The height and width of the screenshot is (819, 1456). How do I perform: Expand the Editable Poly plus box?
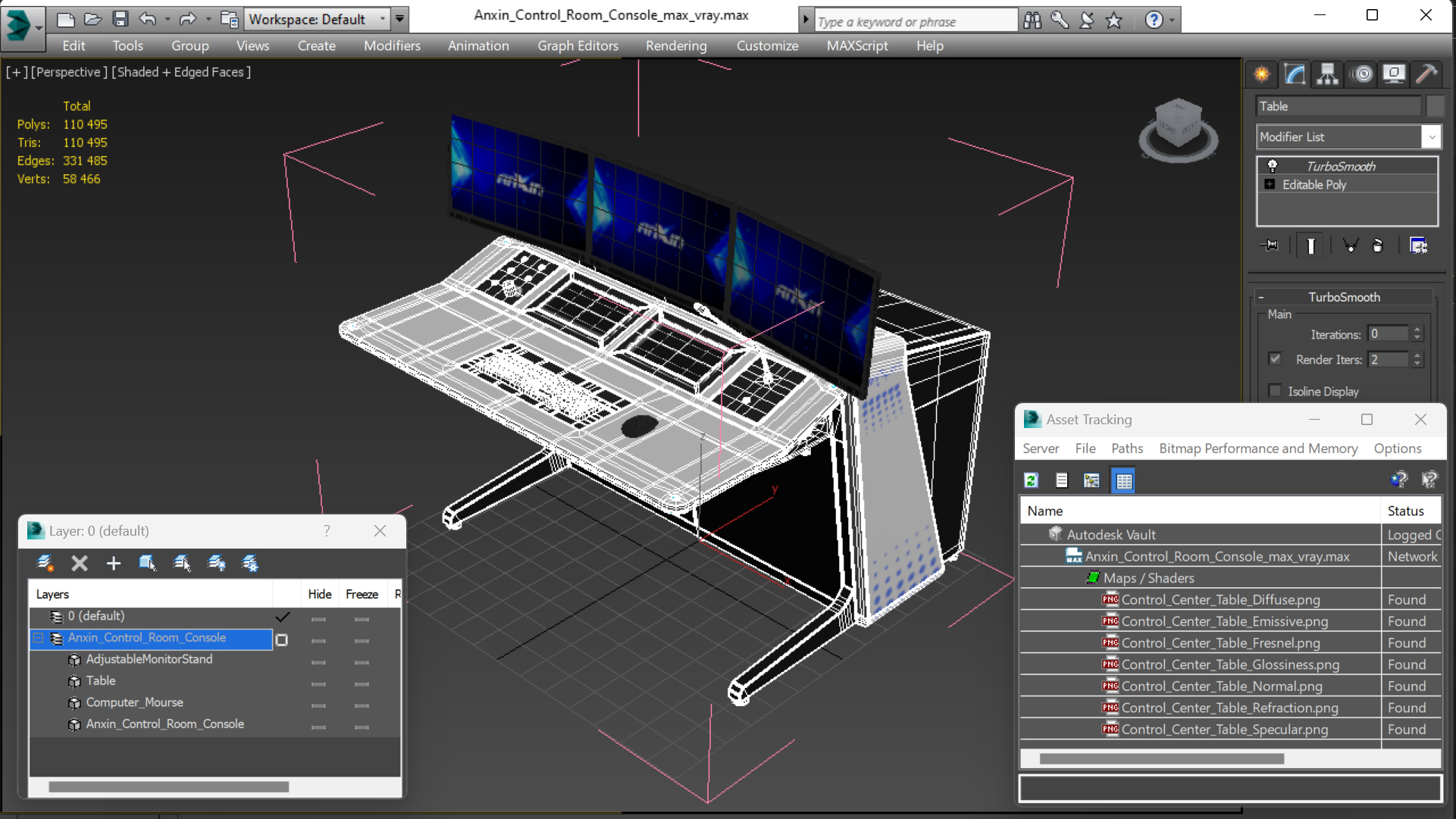(x=1270, y=184)
